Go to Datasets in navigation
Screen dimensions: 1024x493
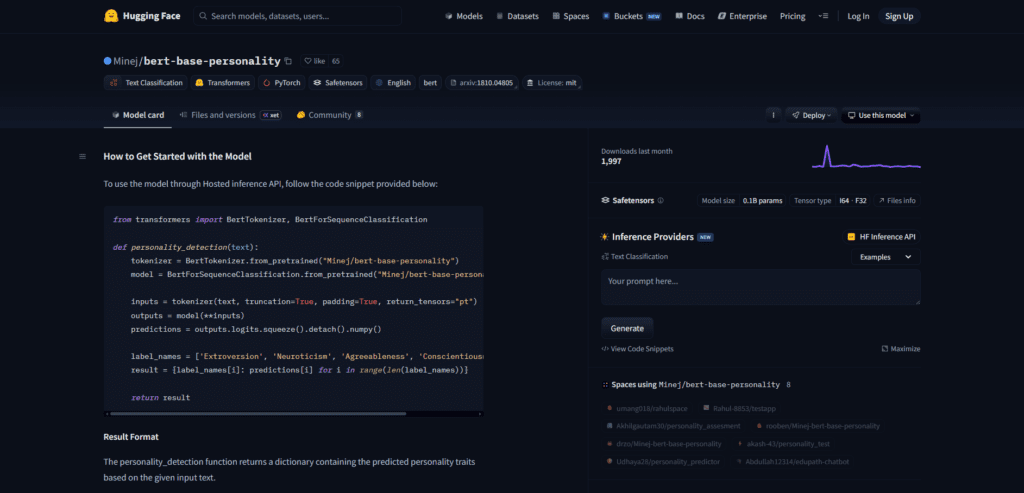519,16
